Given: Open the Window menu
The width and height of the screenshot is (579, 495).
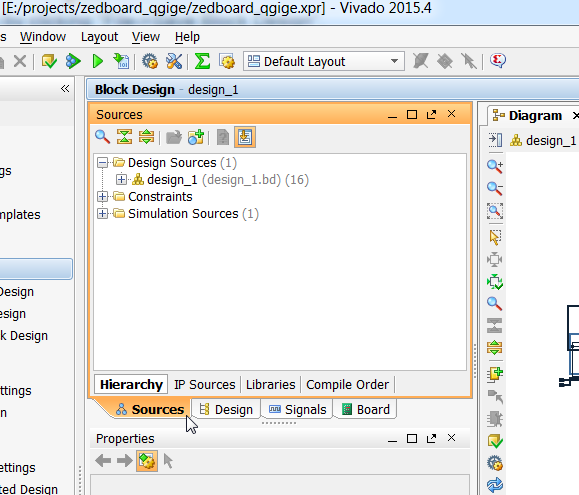Looking at the screenshot, I should click(43, 37).
